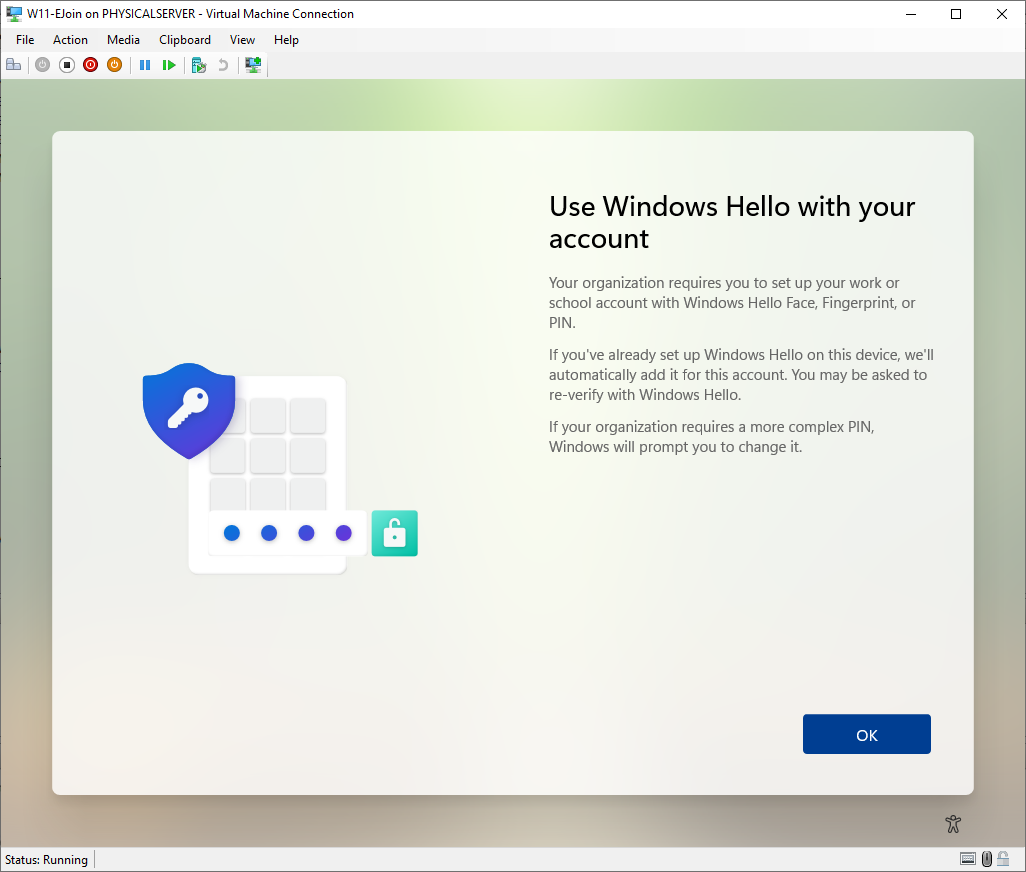The image size is (1026, 872).
Task: Turn off the VM with stop icon
Action: click(x=67, y=65)
